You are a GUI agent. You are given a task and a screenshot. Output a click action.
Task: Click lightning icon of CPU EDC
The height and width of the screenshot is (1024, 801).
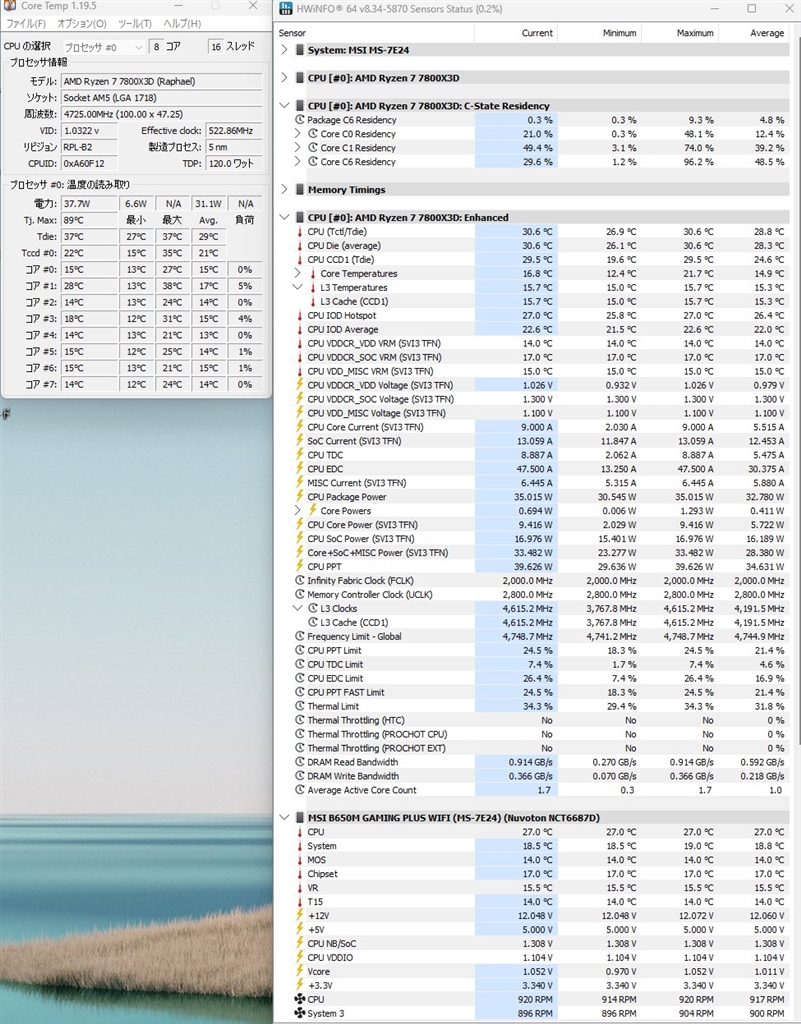pos(300,468)
